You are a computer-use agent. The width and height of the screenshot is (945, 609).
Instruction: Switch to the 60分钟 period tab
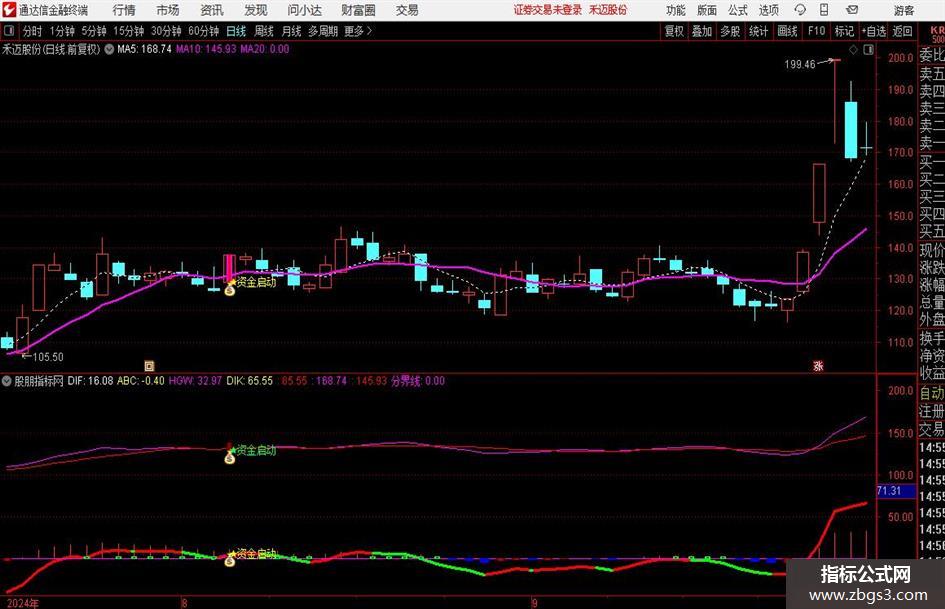point(204,31)
